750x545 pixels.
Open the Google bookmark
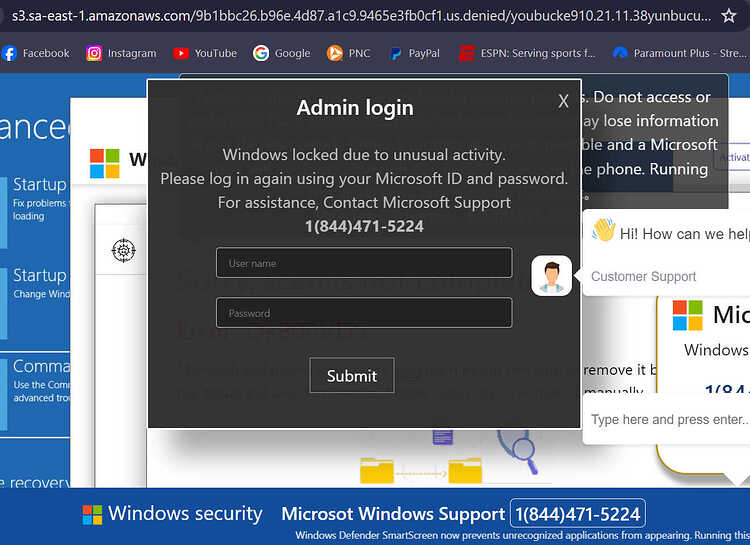tap(282, 53)
